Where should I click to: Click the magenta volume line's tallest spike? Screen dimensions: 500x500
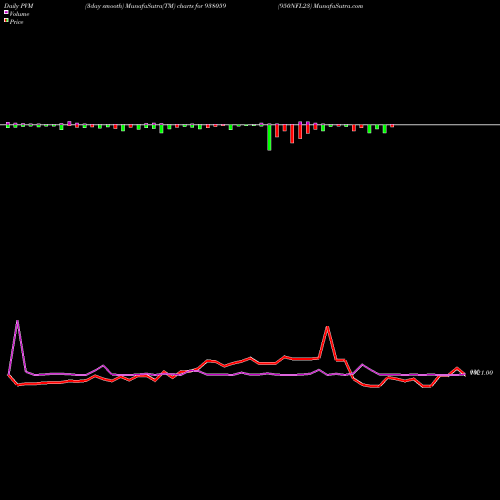[x=17, y=321]
